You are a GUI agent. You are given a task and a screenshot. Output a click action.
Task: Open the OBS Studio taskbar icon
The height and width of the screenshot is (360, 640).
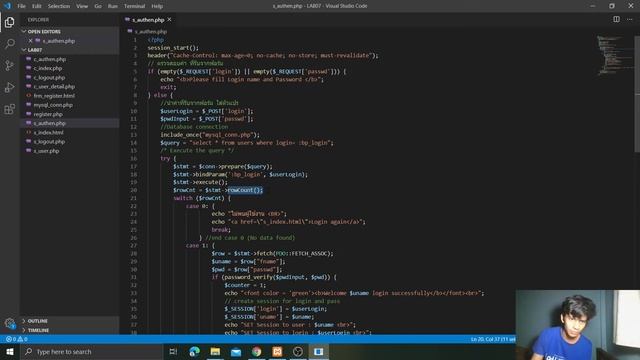pyautogui.click(x=298, y=351)
